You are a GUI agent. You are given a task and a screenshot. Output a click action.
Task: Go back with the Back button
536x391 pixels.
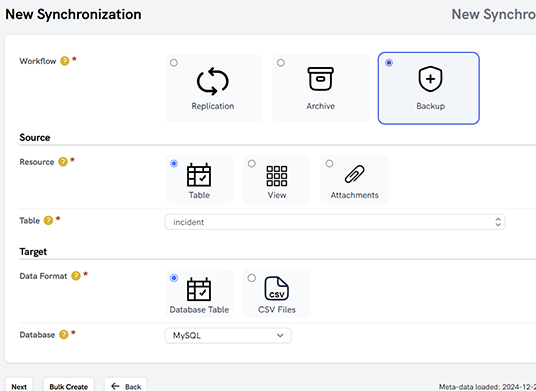pyautogui.click(x=126, y=387)
